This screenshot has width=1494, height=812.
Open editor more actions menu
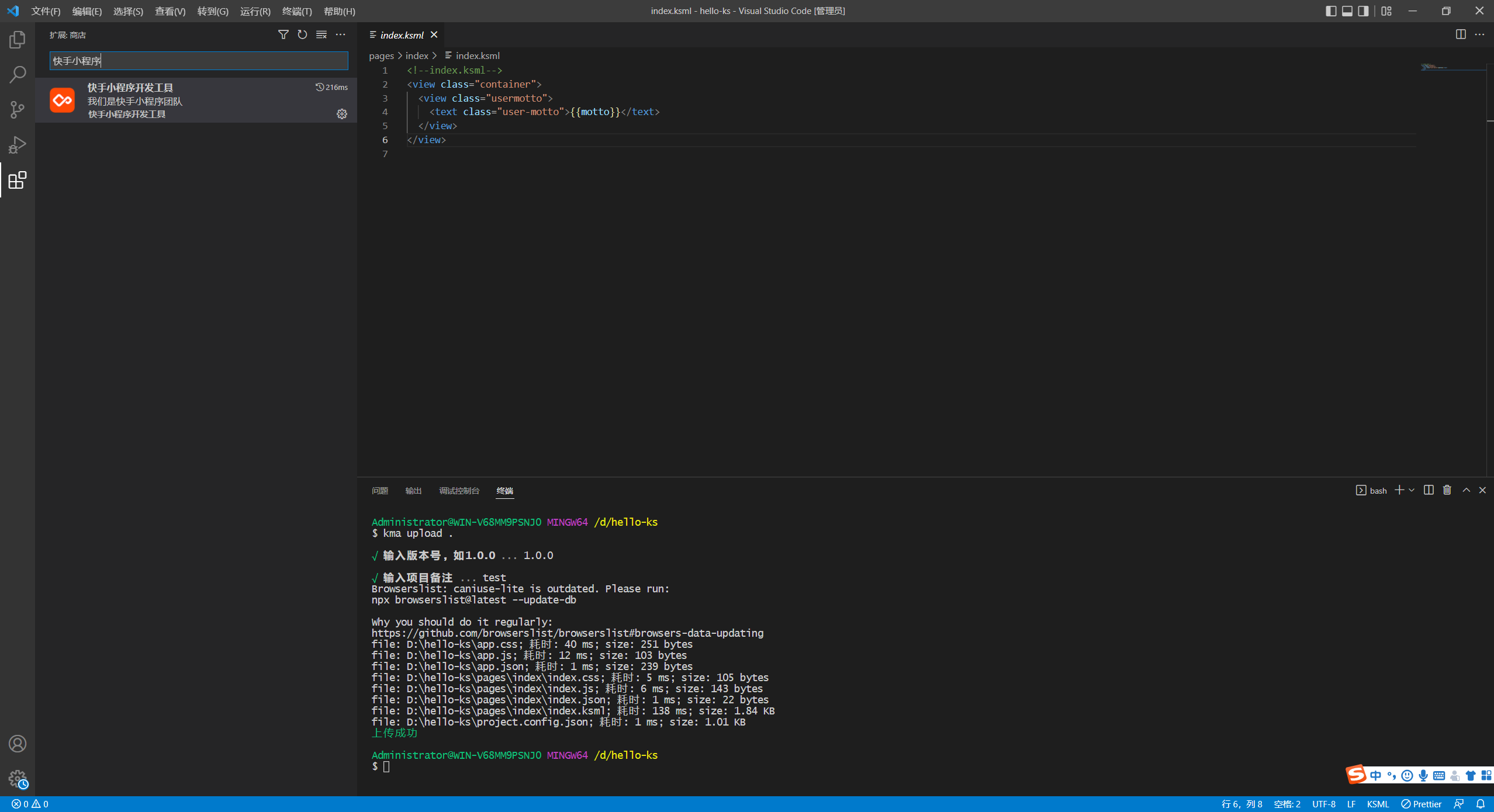1479,34
